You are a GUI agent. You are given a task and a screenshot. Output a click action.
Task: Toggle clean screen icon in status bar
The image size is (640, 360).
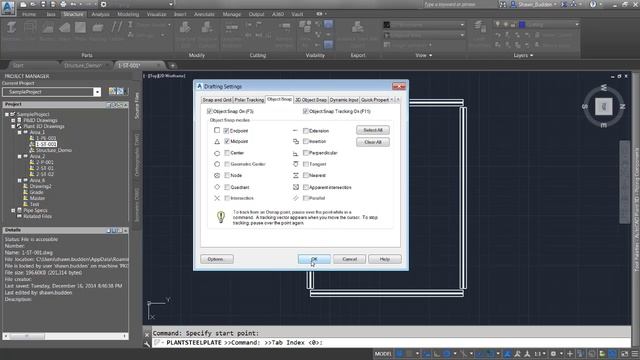(x=624, y=354)
